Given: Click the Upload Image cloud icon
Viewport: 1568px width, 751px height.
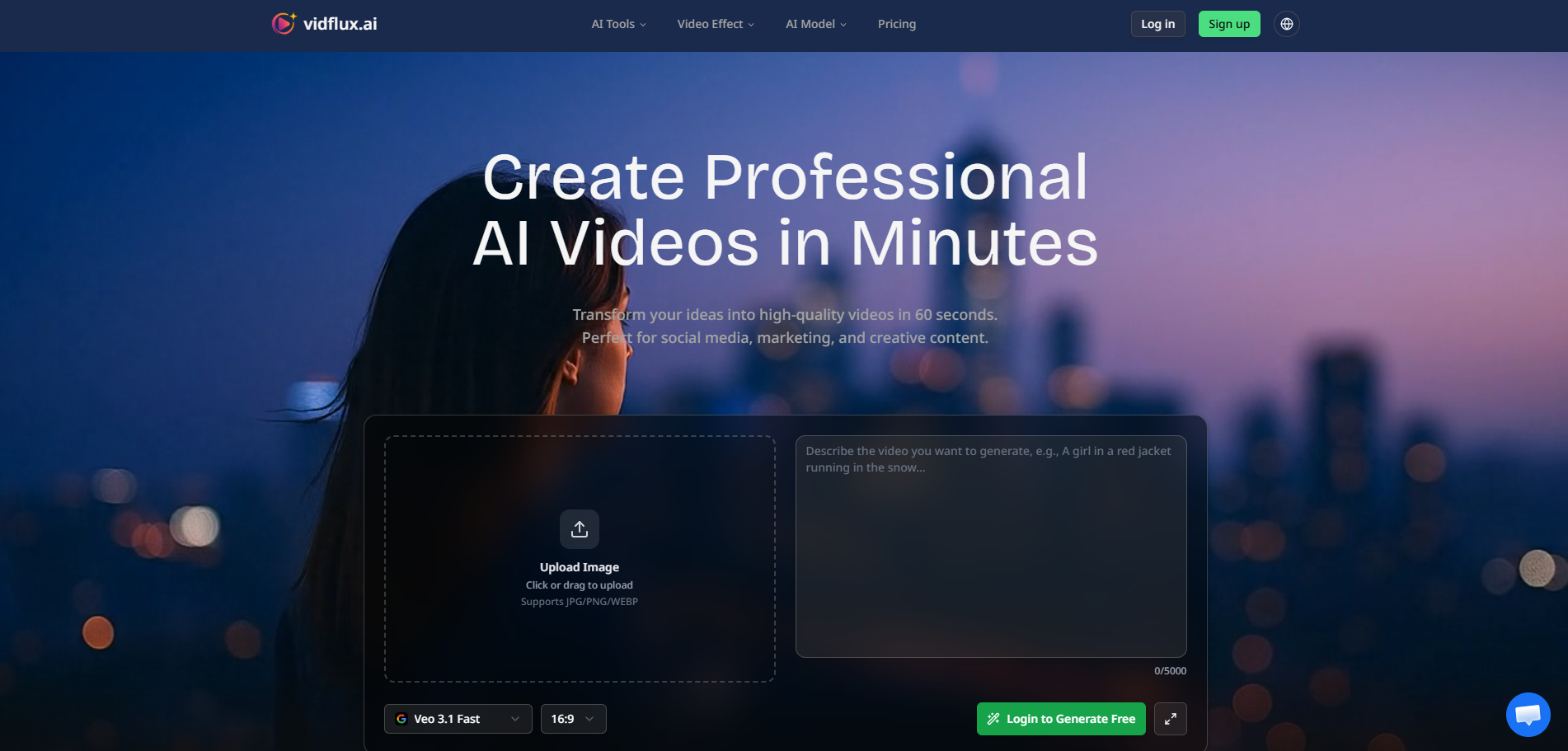Looking at the screenshot, I should 580,528.
